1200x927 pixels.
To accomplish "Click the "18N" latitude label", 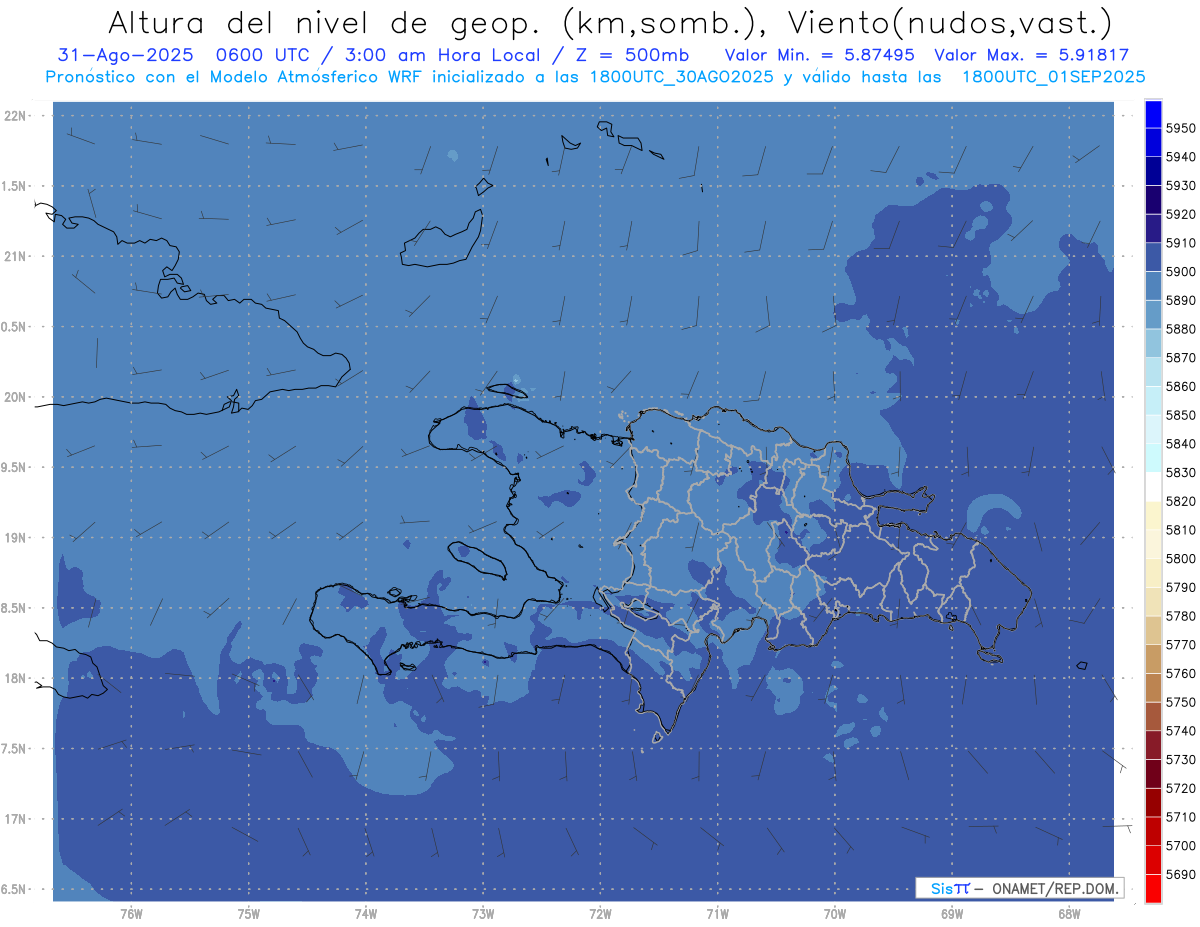I will click(x=15, y=678).
